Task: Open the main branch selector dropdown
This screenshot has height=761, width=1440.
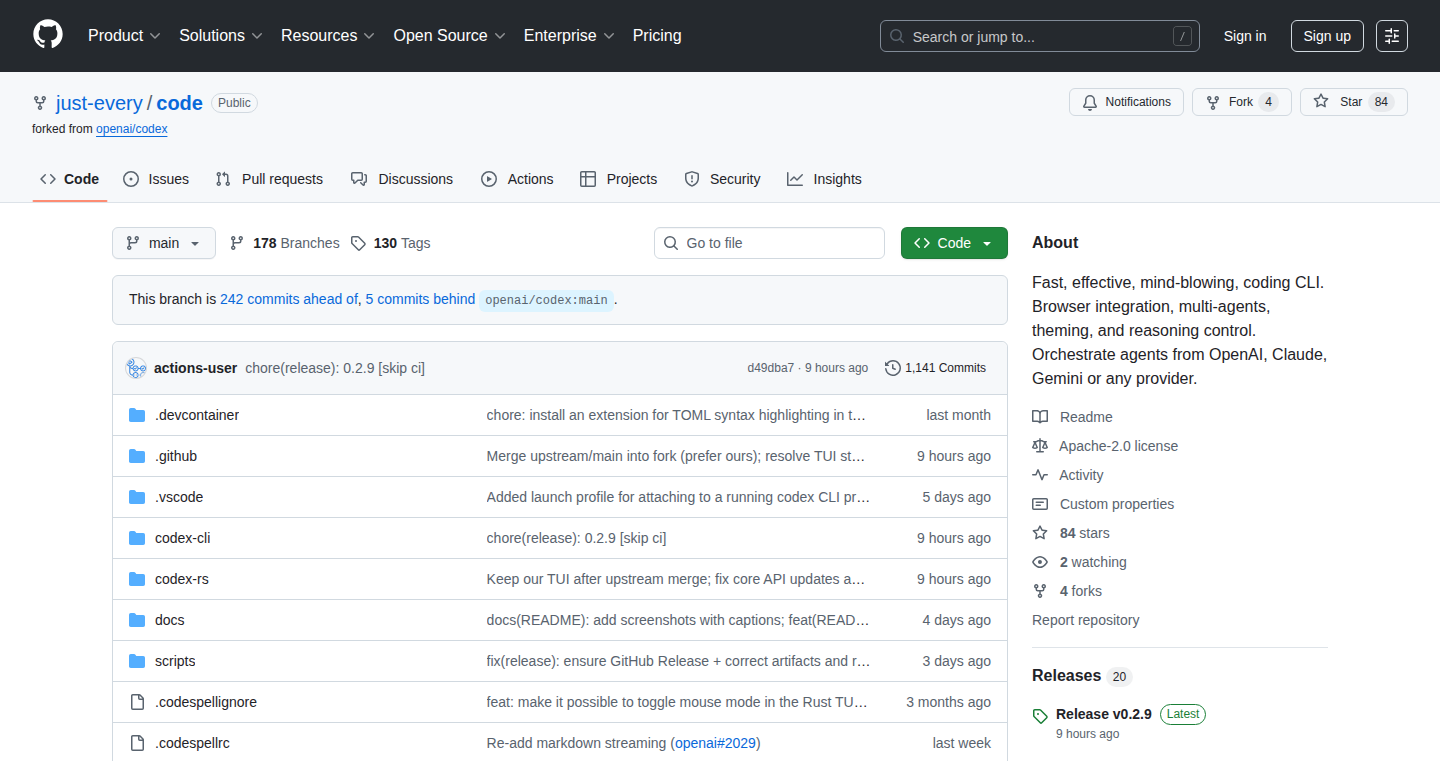Action: pyautogui.click(x=164, y=243)
